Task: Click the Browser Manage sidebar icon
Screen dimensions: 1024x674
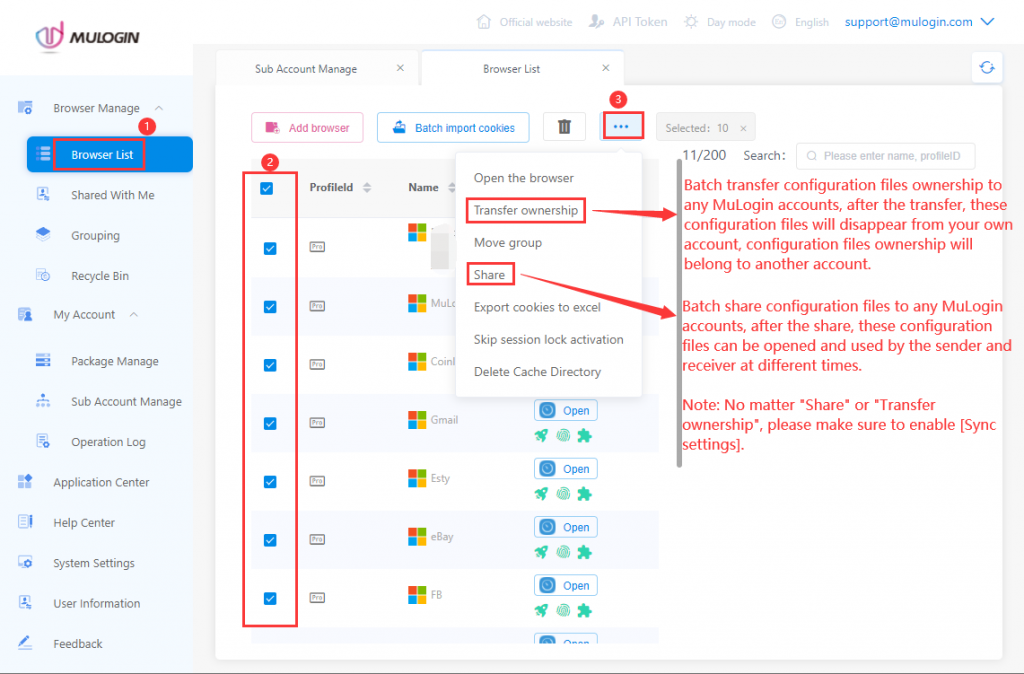Action: point(25,108)
